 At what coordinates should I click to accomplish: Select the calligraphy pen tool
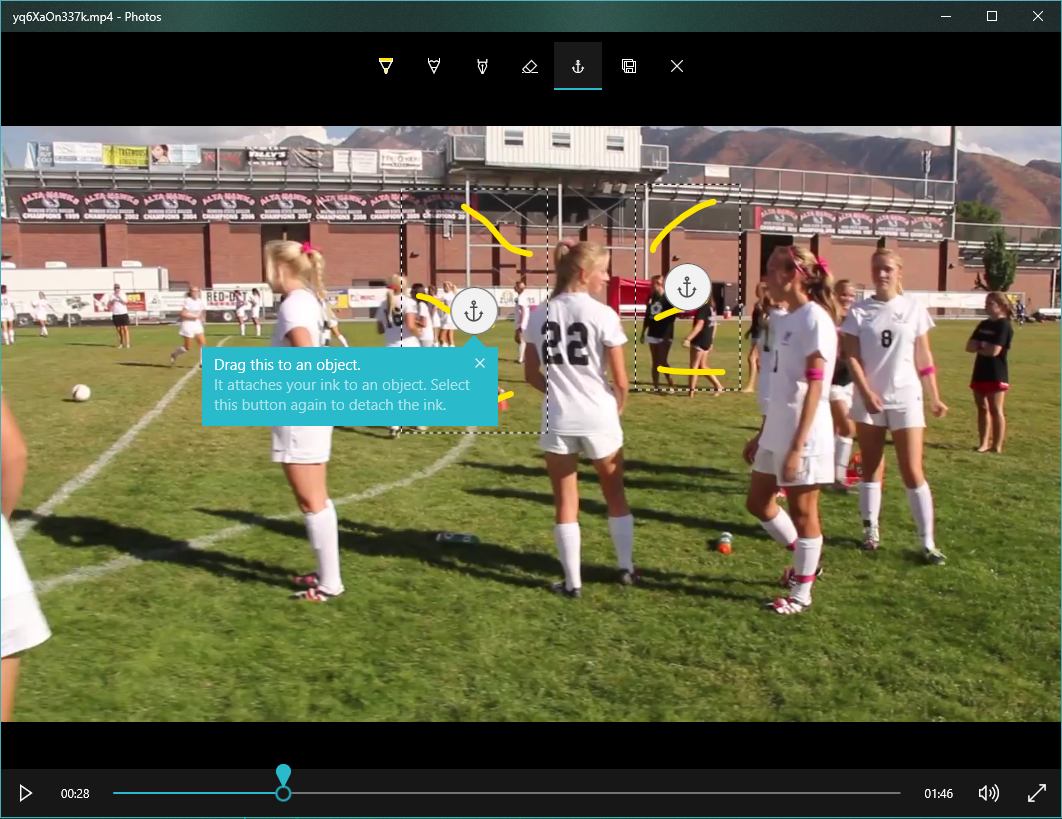click(x=482, y=66)
